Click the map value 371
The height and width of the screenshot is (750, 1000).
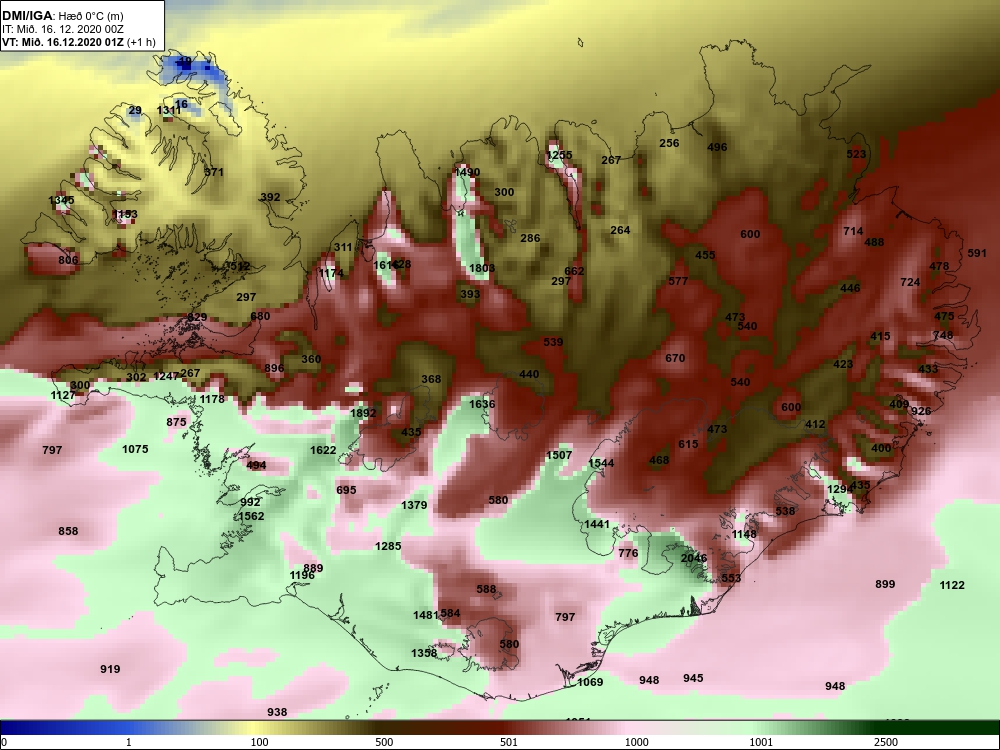(214, 172)
